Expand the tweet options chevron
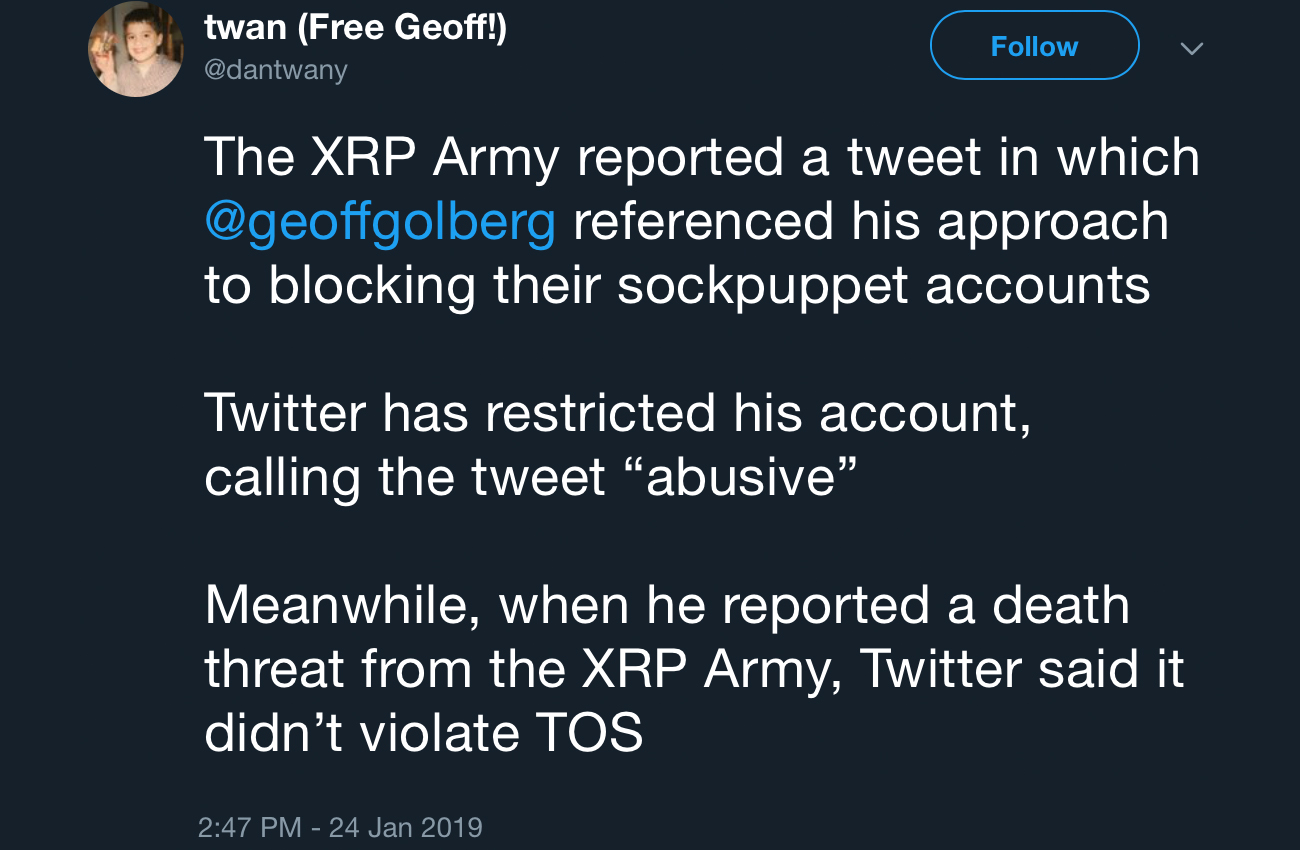This screenshot has width=1300, height=850. 1190,48
